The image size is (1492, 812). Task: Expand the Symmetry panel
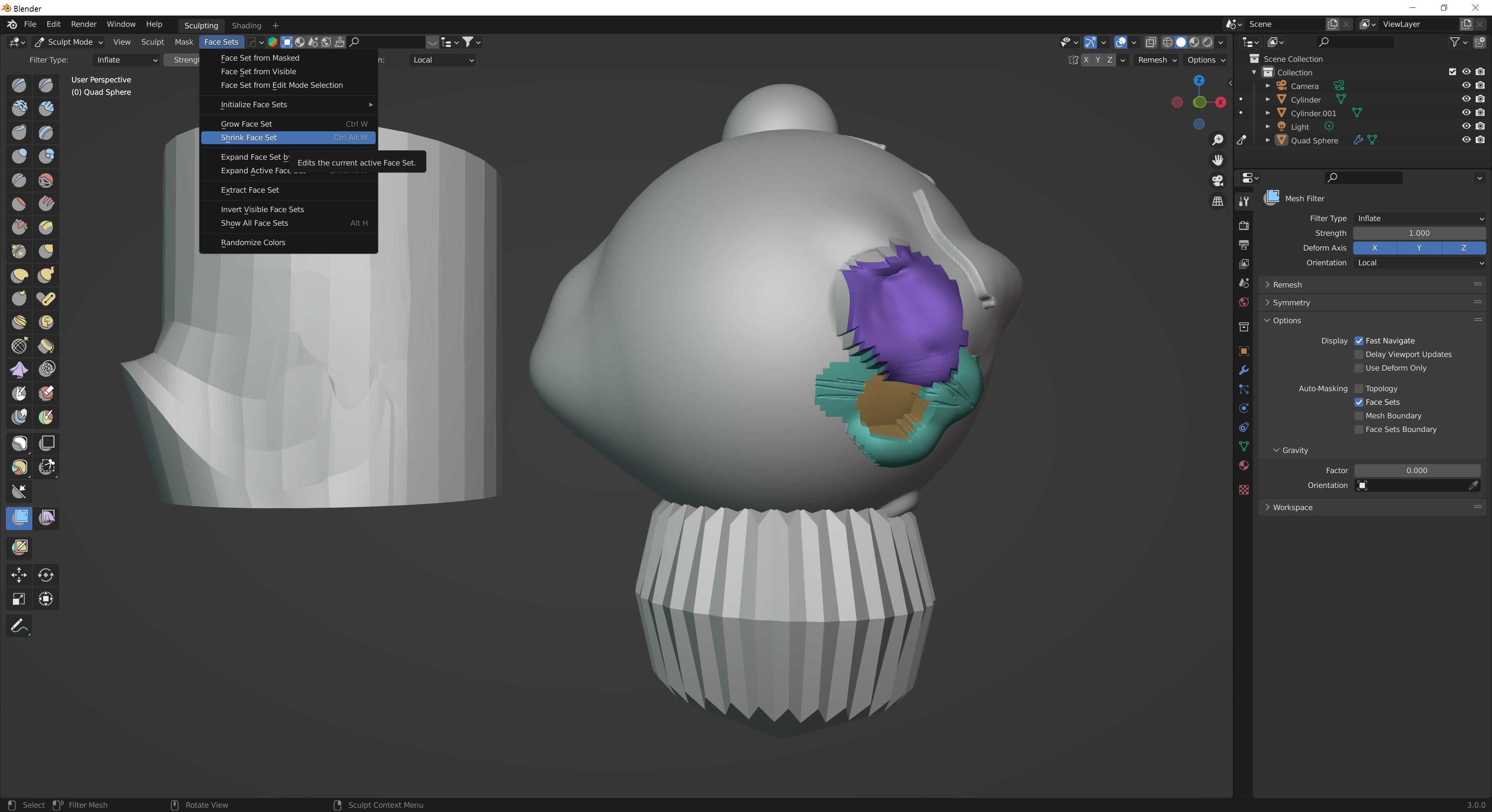[x=1291, y=302]
